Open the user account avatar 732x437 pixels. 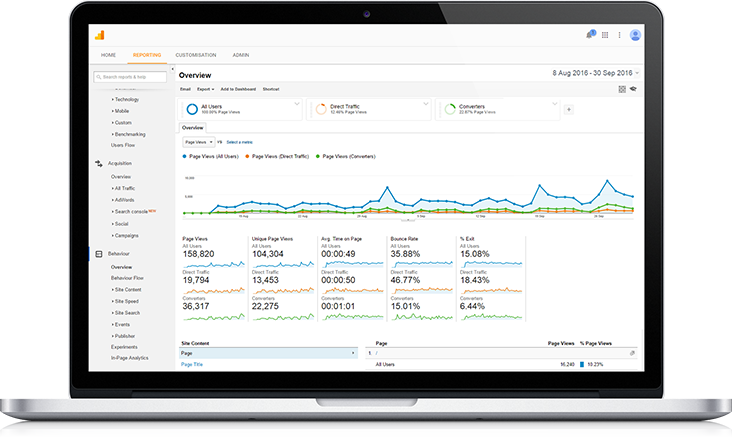635,35
